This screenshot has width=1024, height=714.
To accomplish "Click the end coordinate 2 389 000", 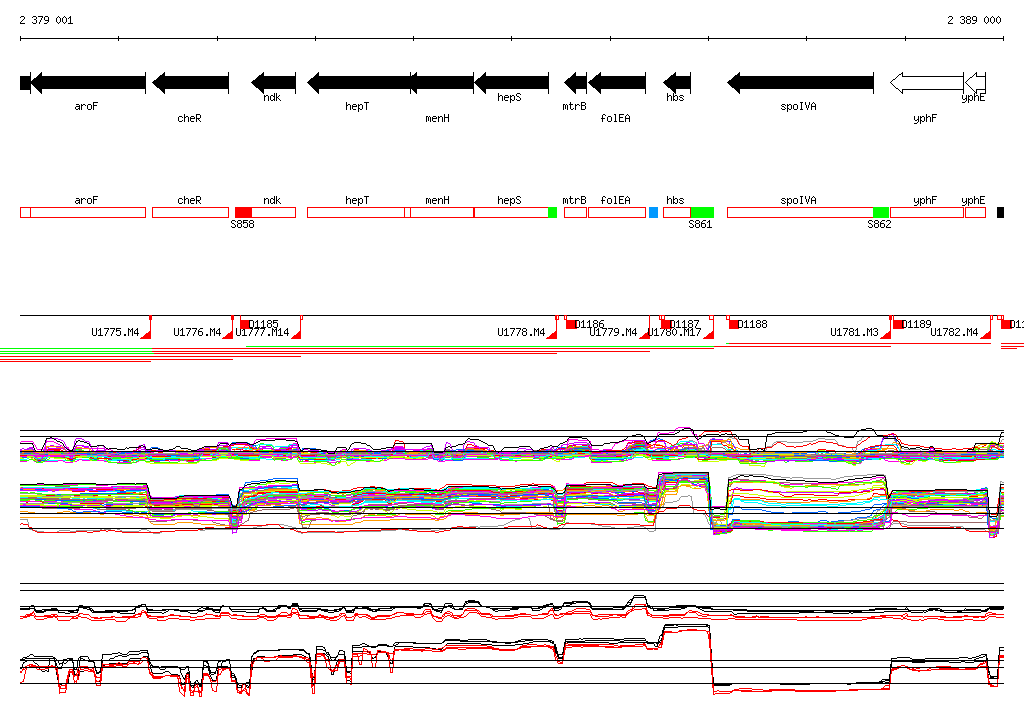I will coord(974,20).
